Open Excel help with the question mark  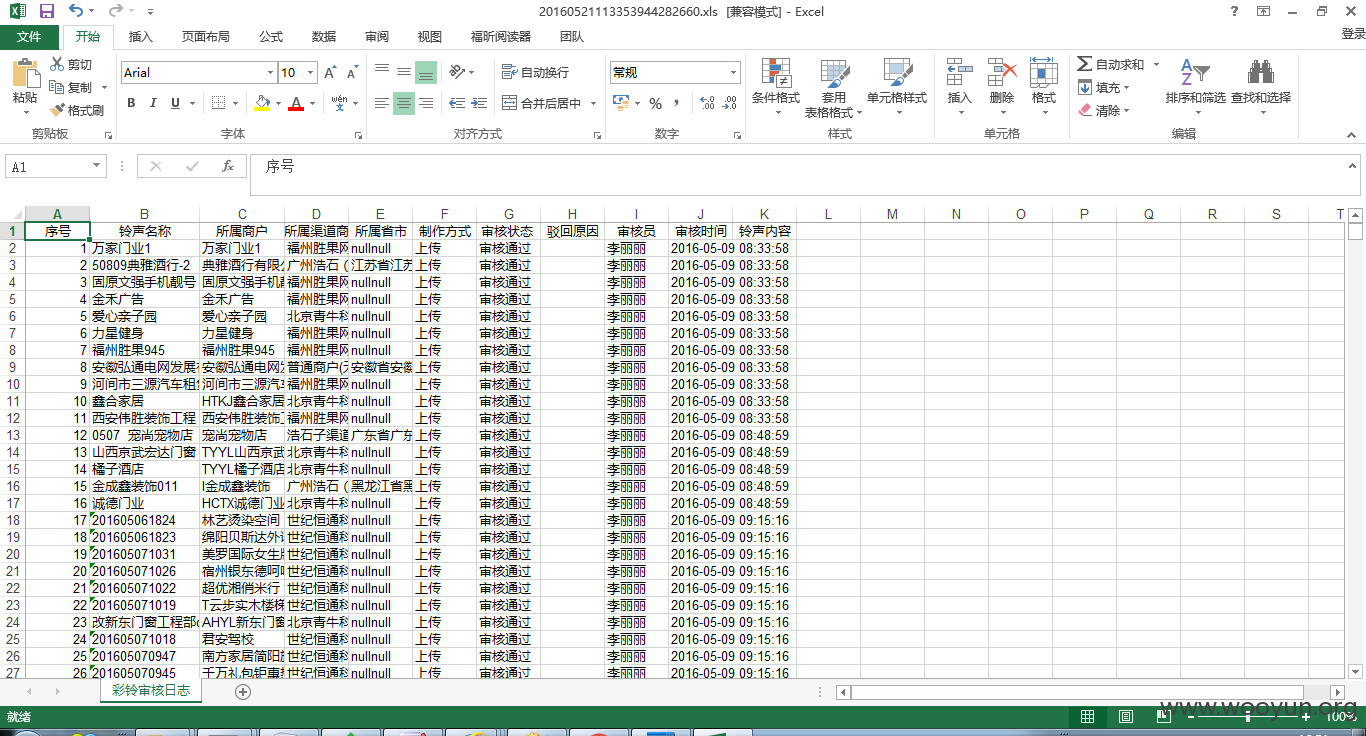click(x=1234, y=11)
